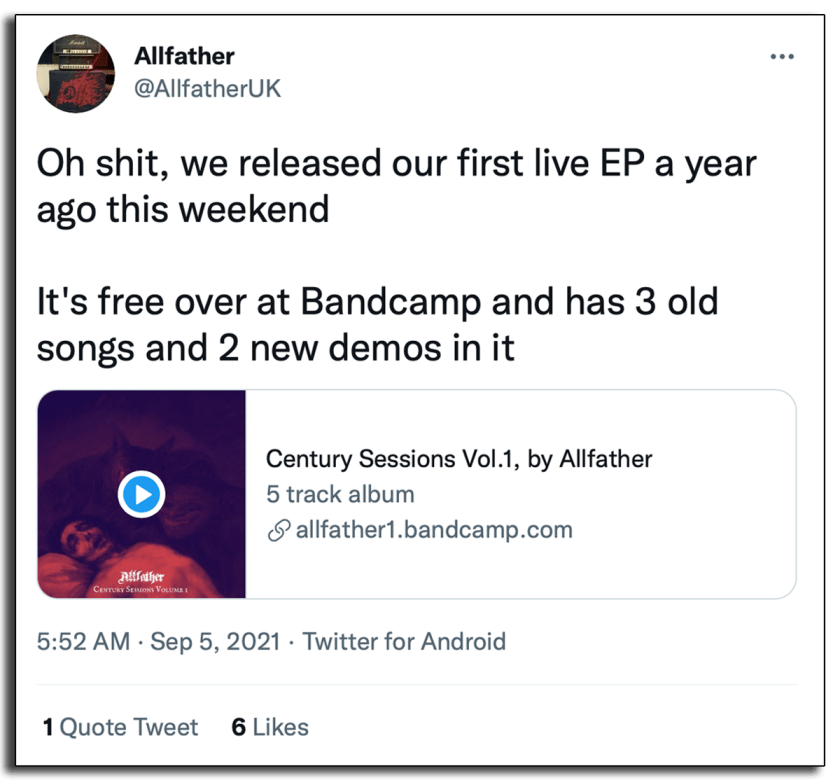The height and width of the screenshot is (780, 840).
Task: Open the allfather1.bandcamp.com link
Action: coord(434,530)
